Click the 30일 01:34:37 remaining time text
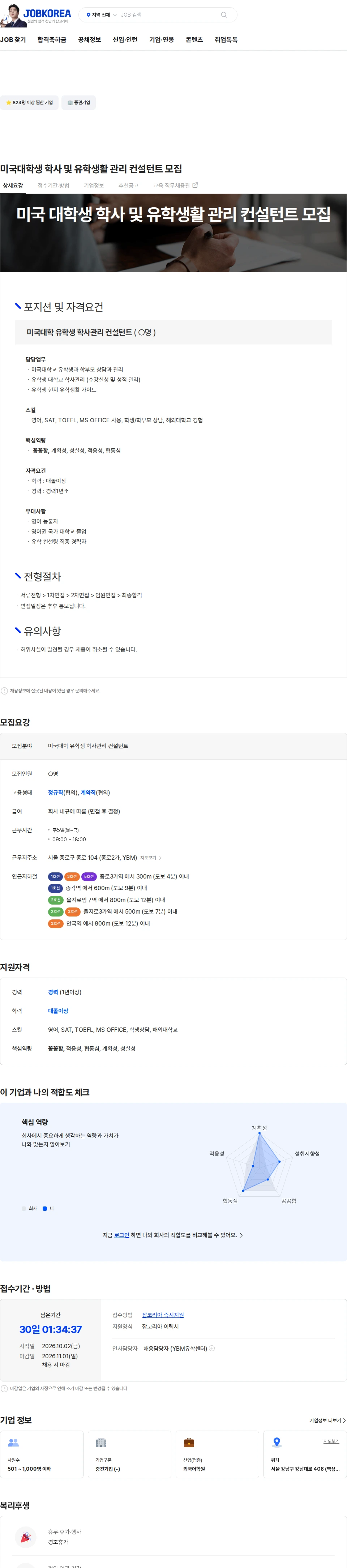 51,1329
